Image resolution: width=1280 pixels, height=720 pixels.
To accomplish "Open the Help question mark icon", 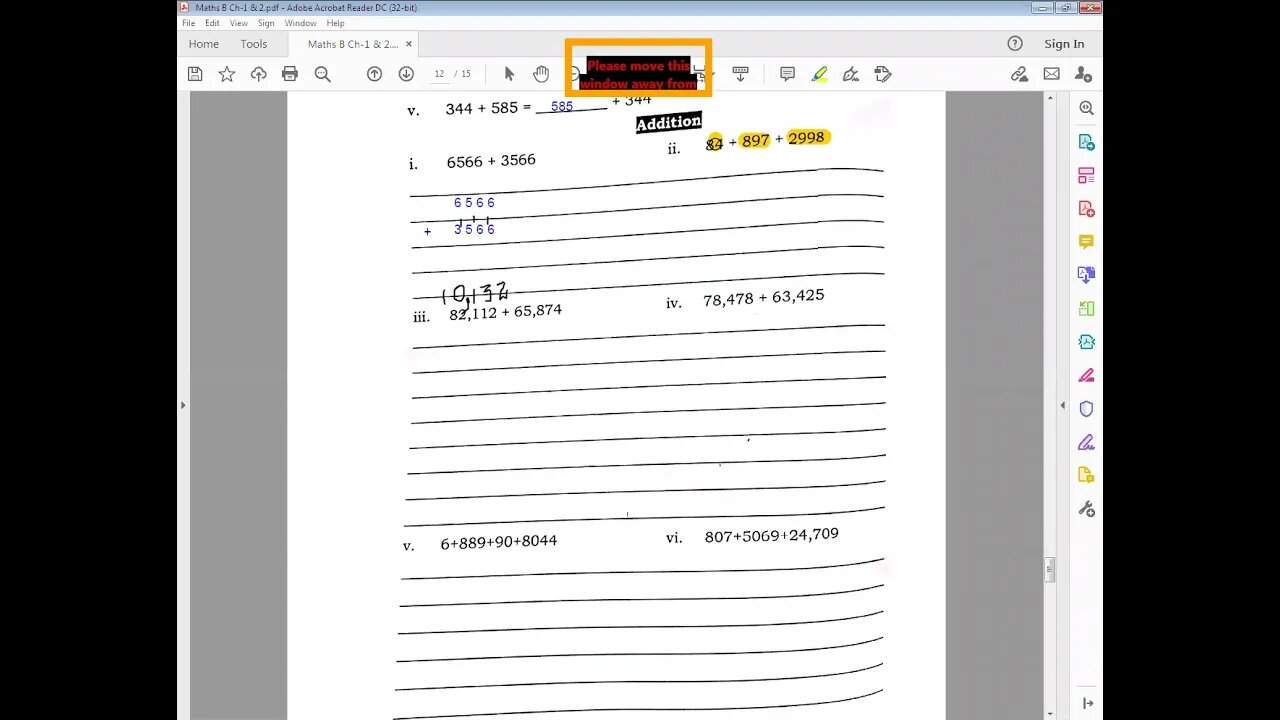I will (1015, 44).
